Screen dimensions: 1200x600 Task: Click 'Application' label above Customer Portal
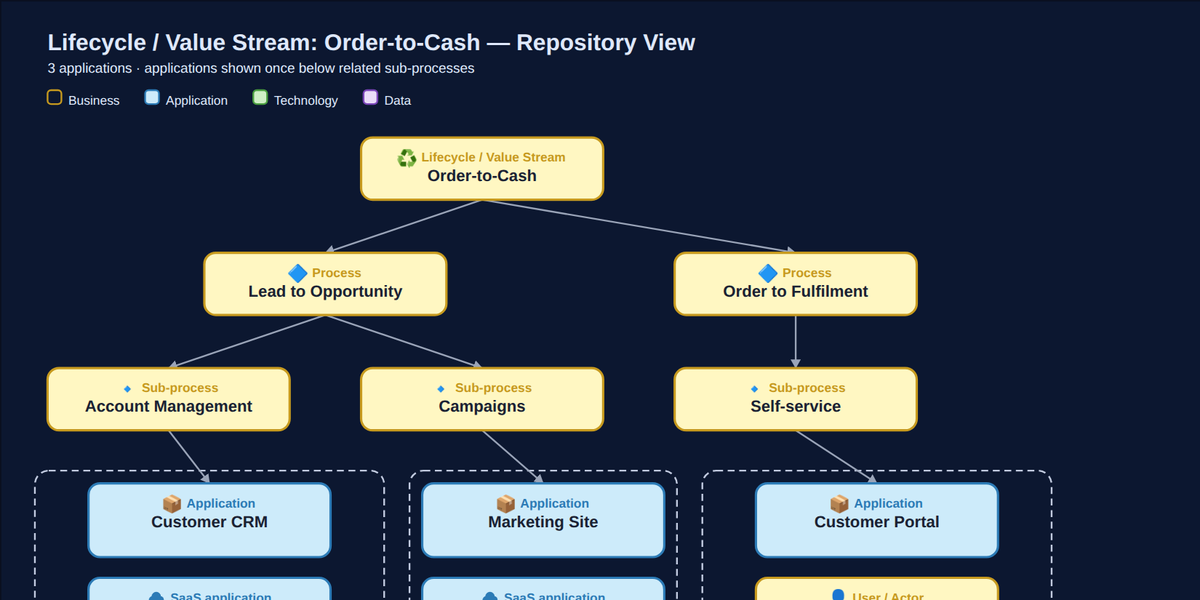(888, 504)
